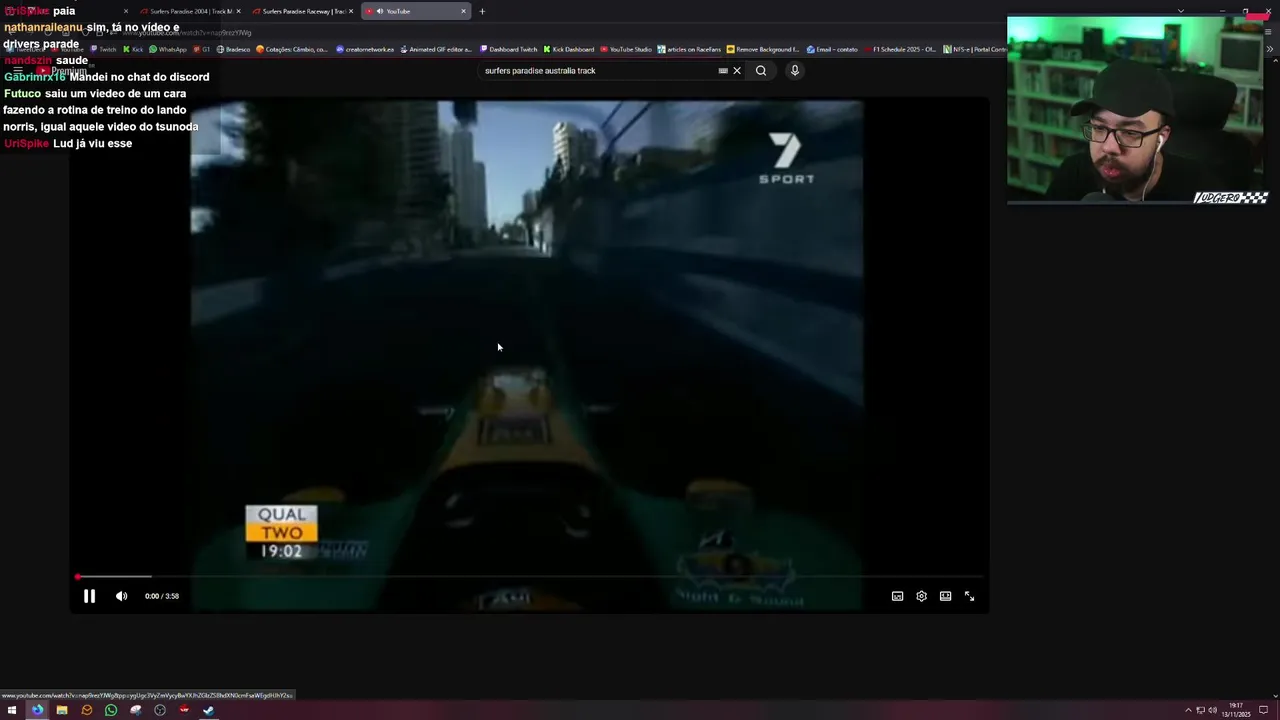Open the "YouTube Studio" bookmark
Viewport: 1280px width, 720px height.
click(x=626, y=49)
